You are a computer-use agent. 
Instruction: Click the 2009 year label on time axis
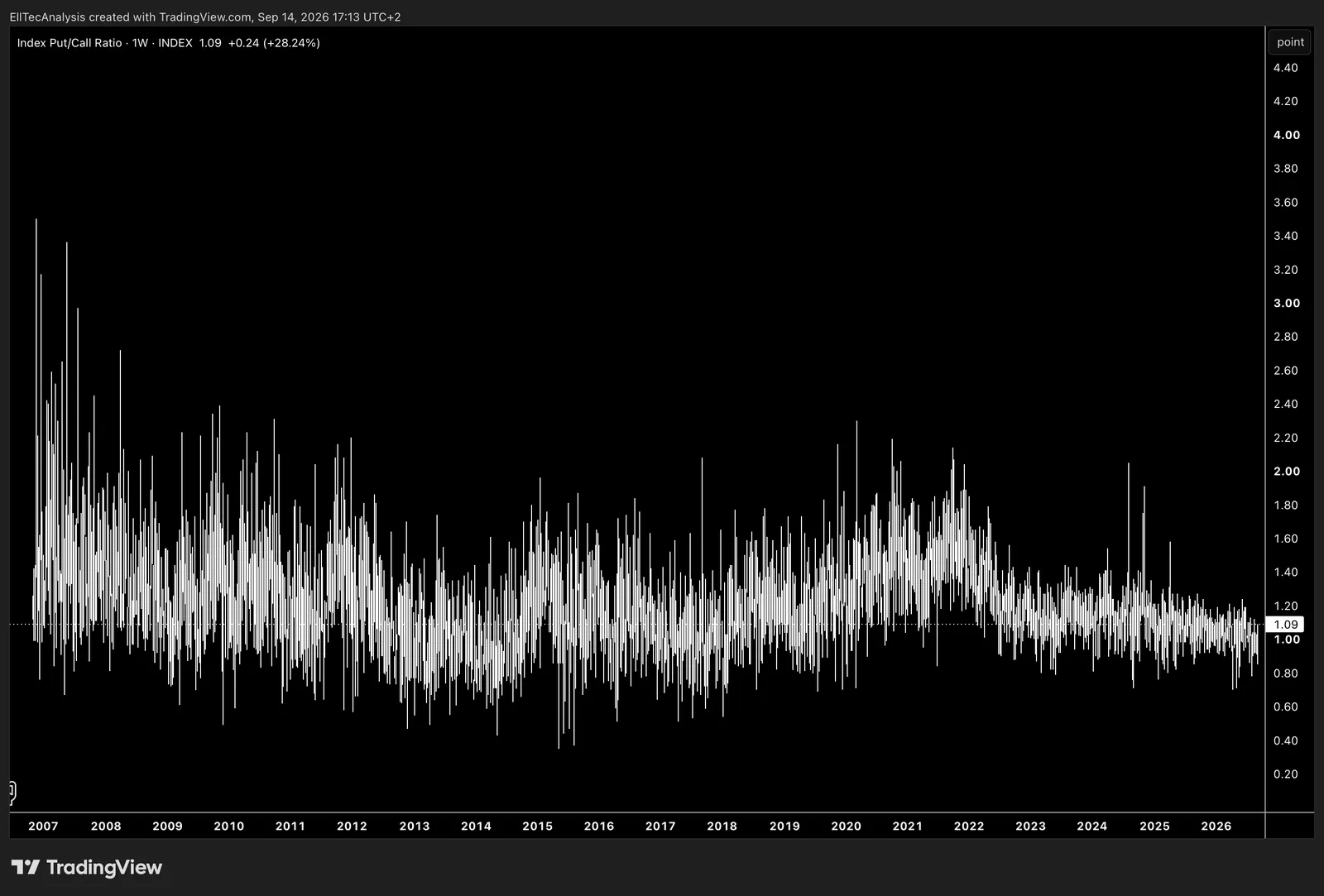pos(167,826)
